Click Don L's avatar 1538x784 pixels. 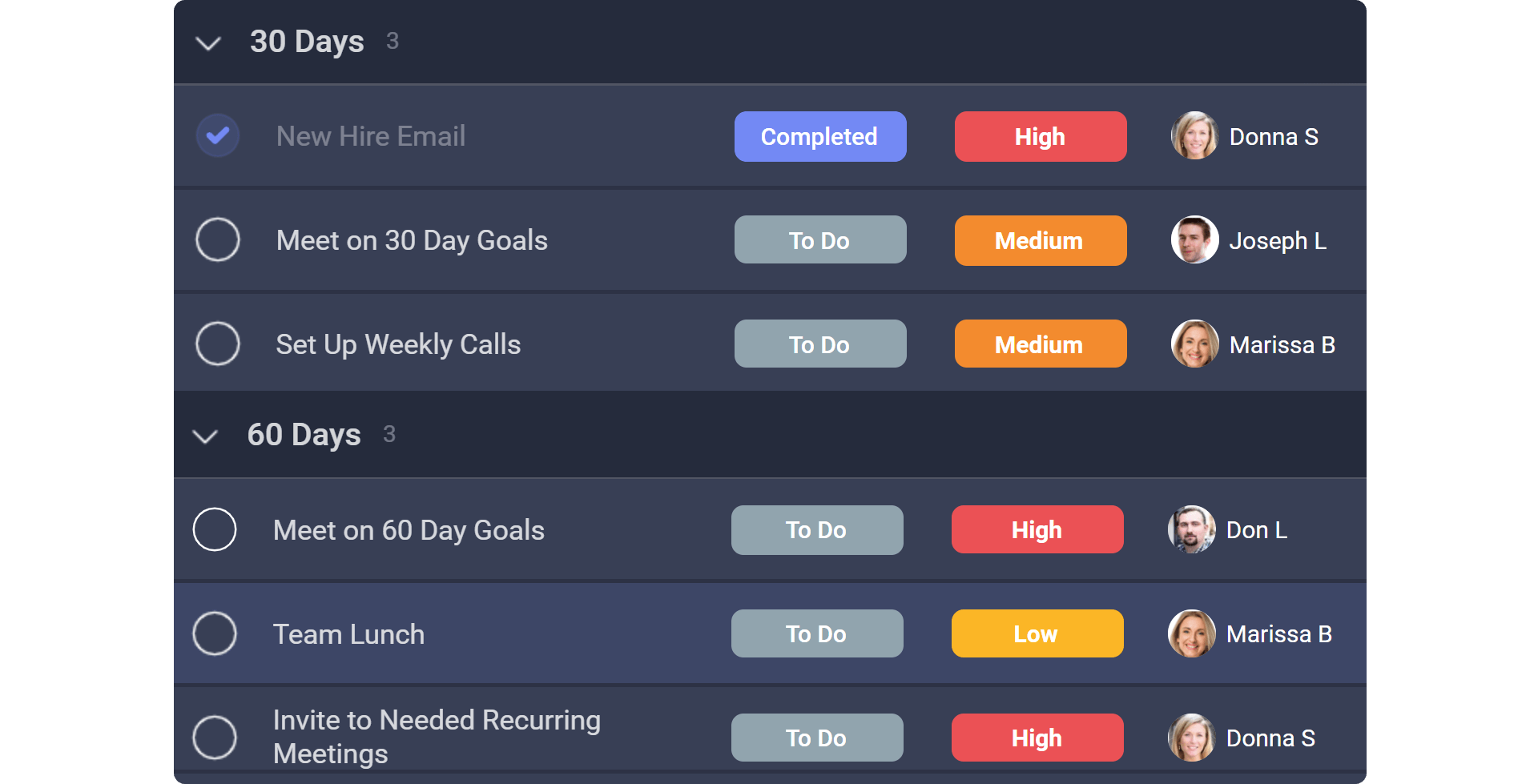coord(1191,529)
